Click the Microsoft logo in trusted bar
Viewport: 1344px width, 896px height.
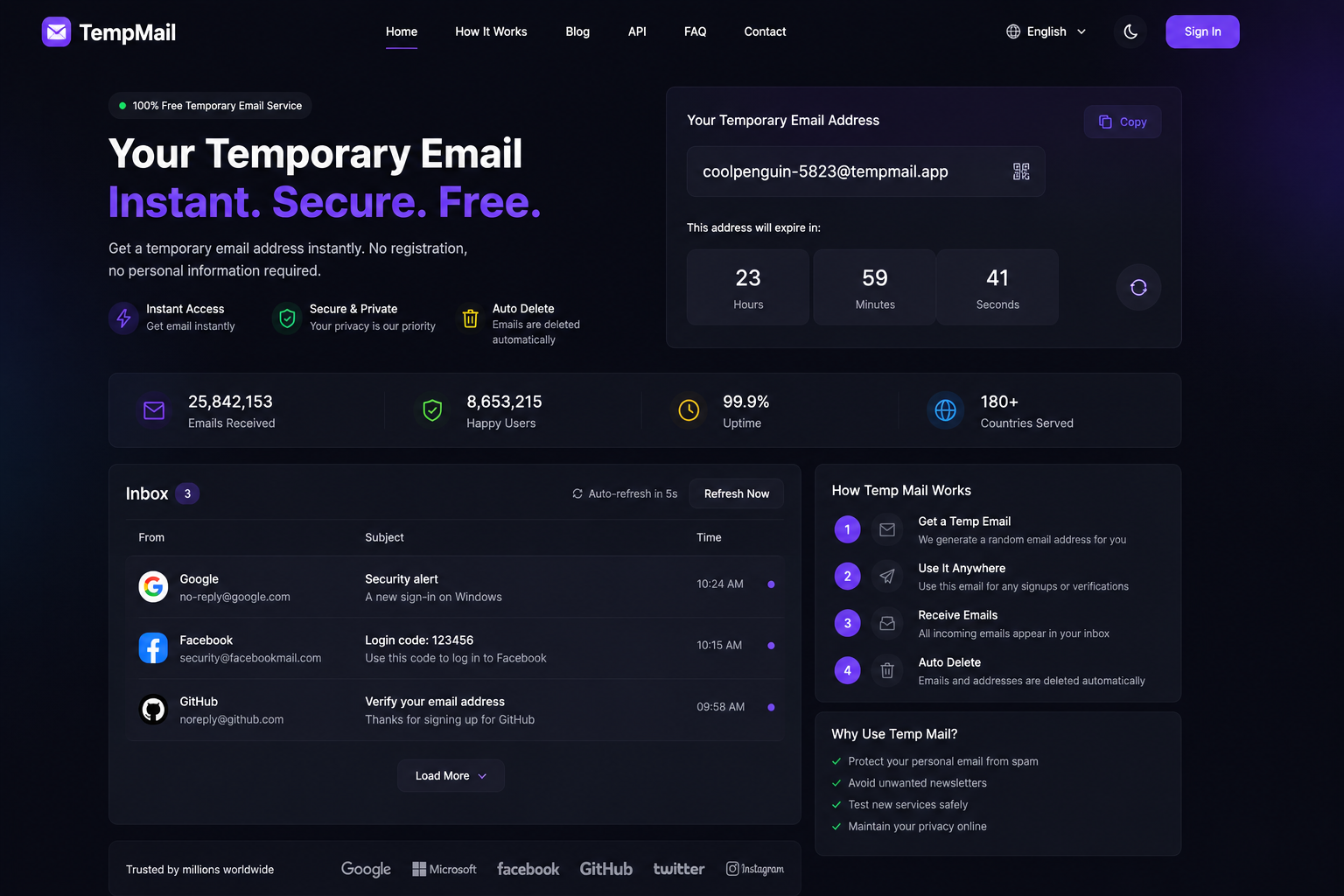[x=444, y=869]
